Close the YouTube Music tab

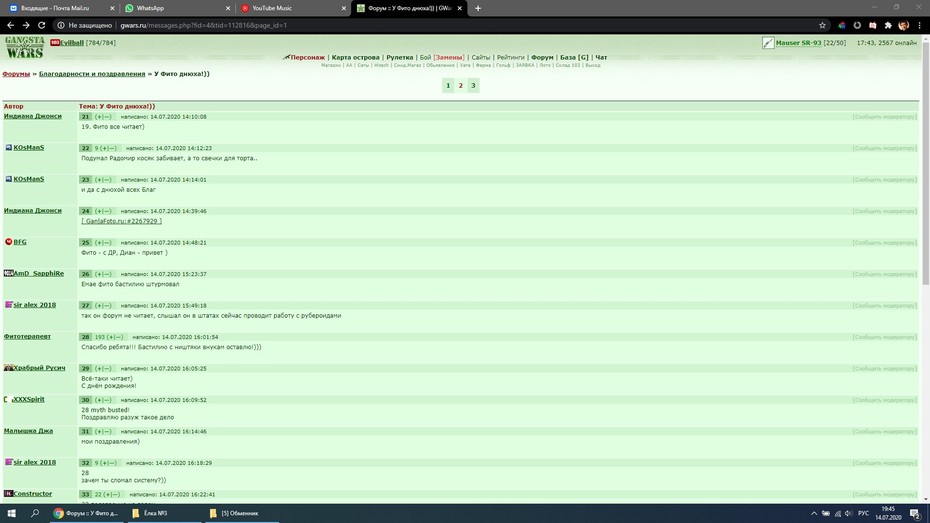coord(343,8)
